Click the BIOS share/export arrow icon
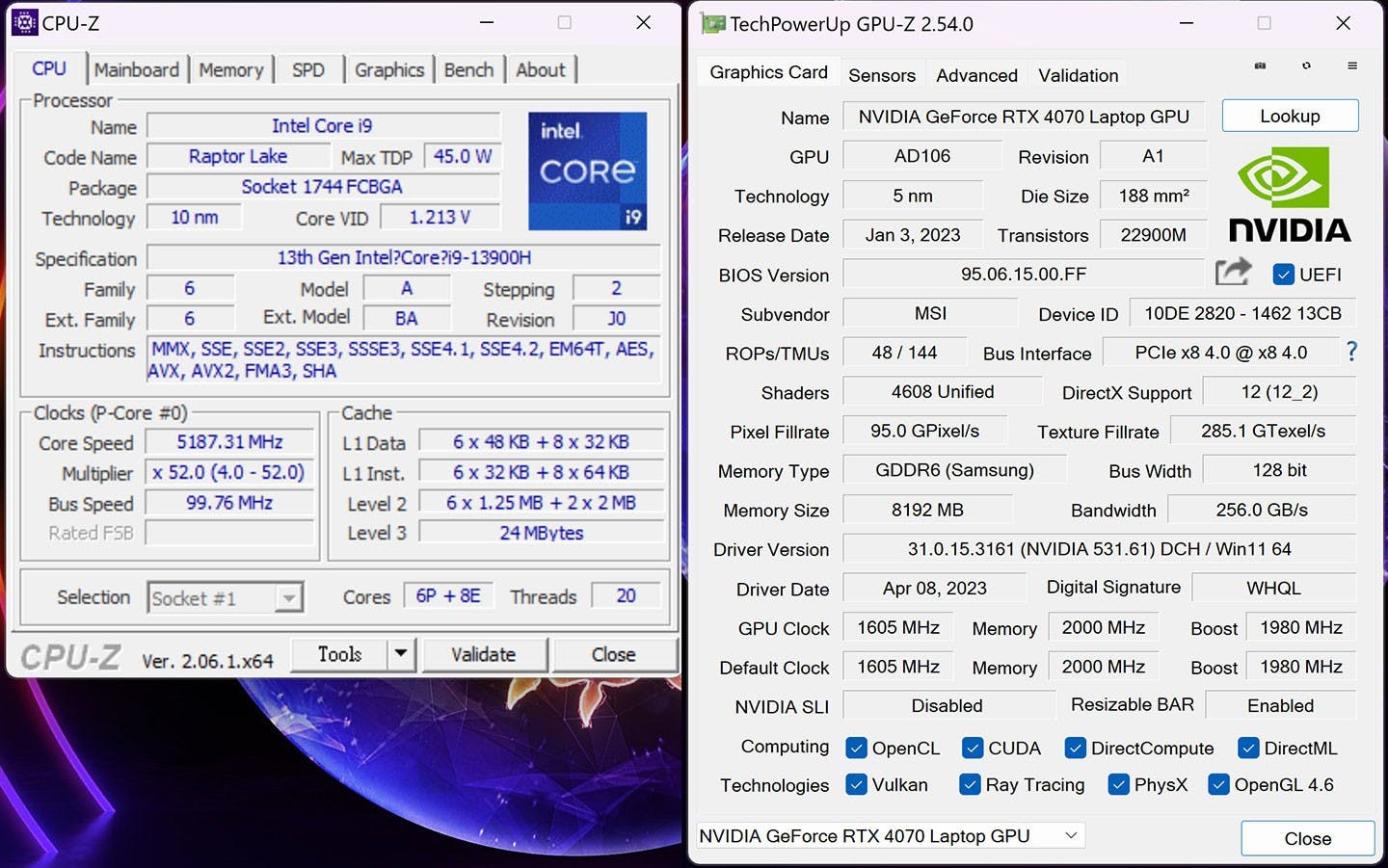This screenshot has width=1388, height=868. [x=1233, y=273]
